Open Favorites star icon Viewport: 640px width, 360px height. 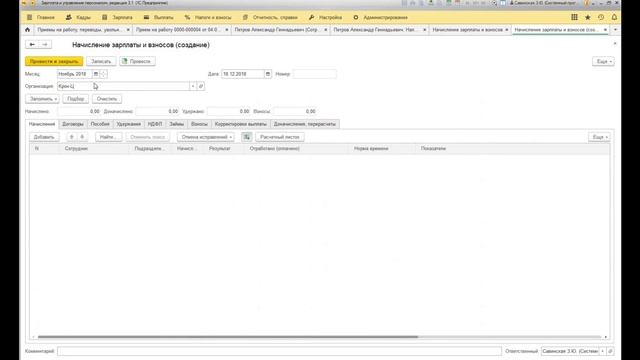[587, 17]
